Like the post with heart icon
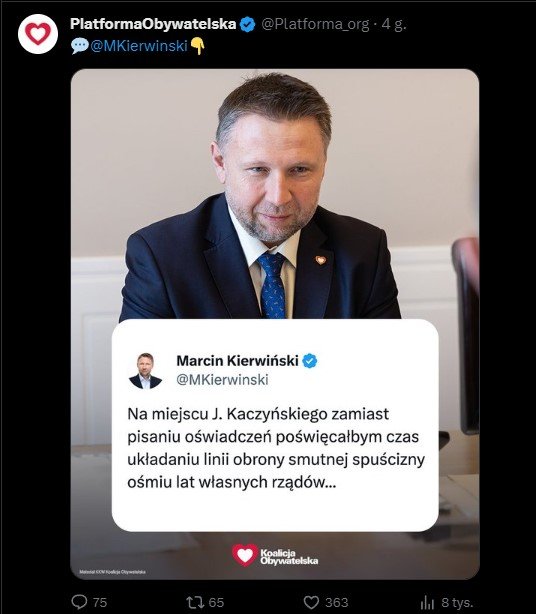This screenshot has width=536, height=614. [312, 602]
